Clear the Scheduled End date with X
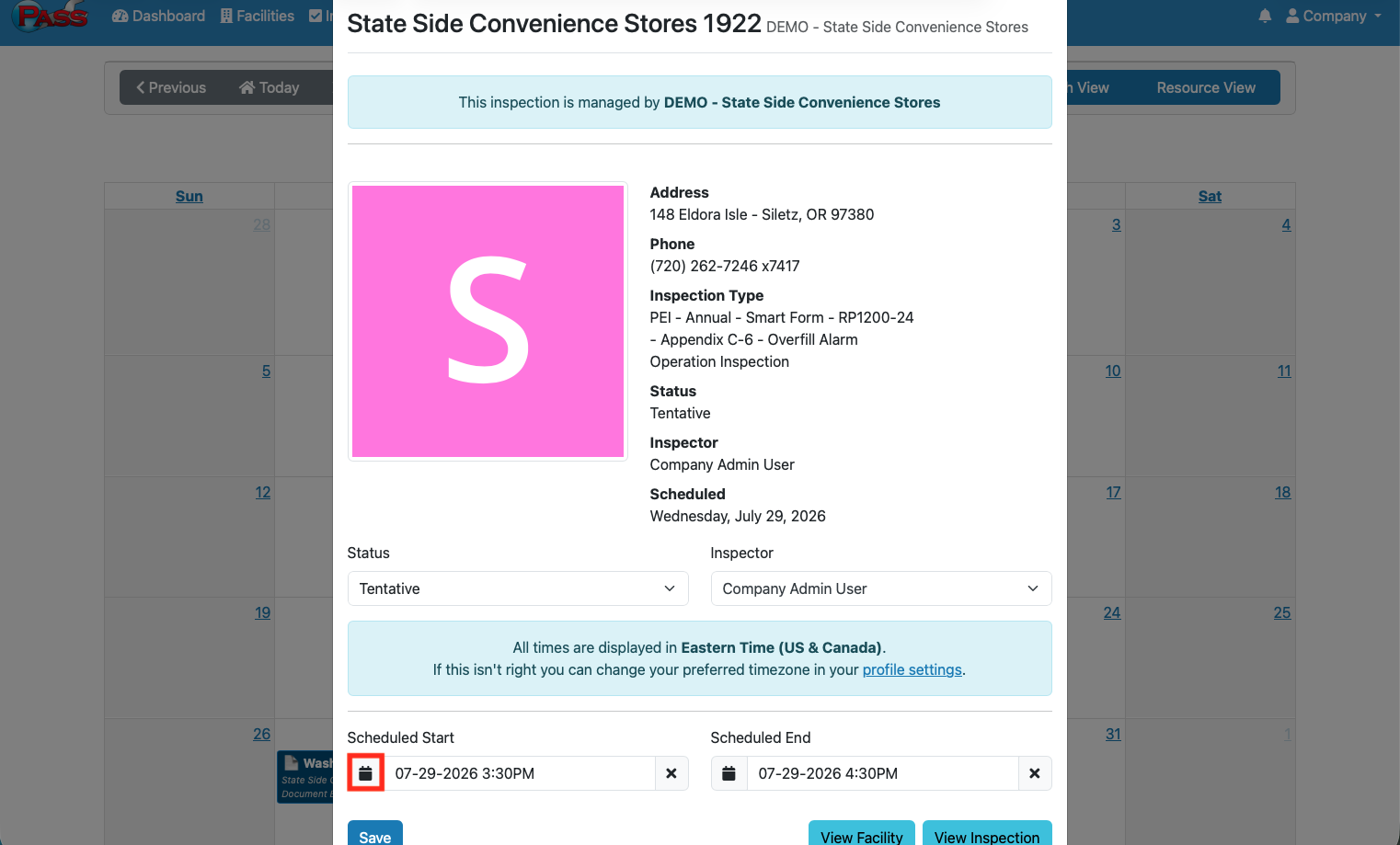 [1035, 773]
